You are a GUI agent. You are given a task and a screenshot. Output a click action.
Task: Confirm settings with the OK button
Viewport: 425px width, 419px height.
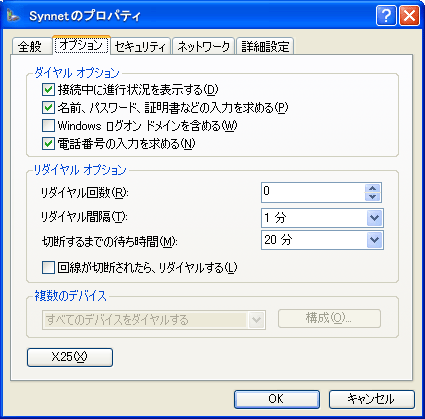[x=277, y=399]
